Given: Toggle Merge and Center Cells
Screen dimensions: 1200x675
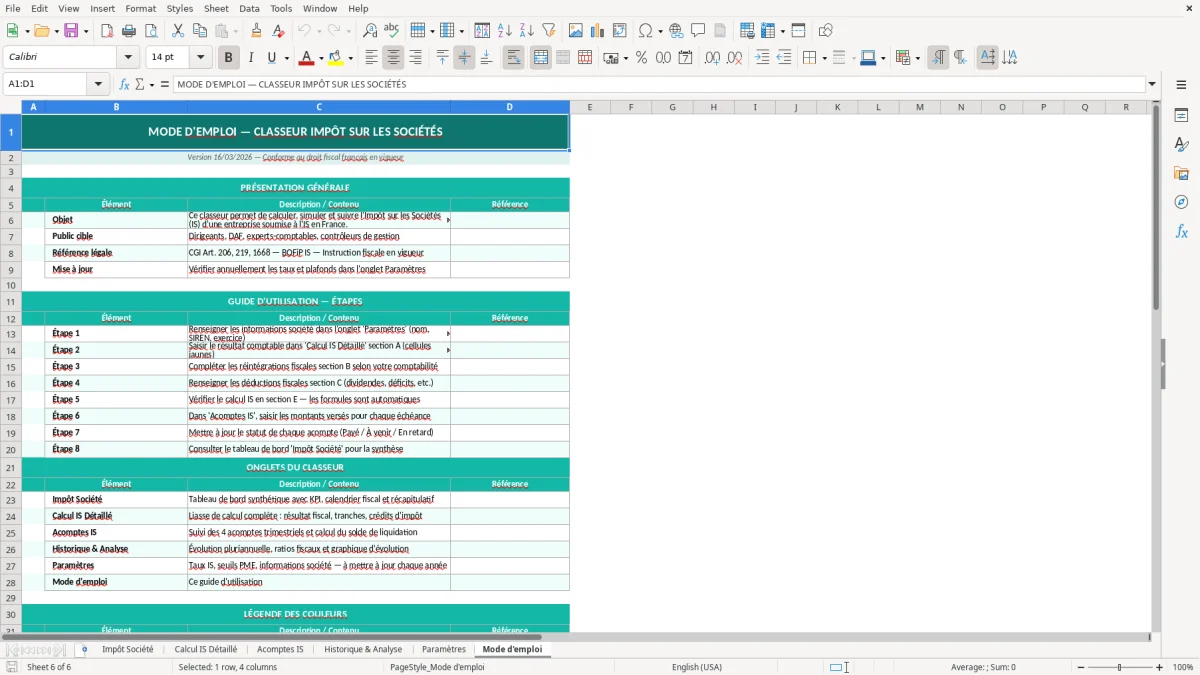Looking at the screenshot, I should 540,58.
